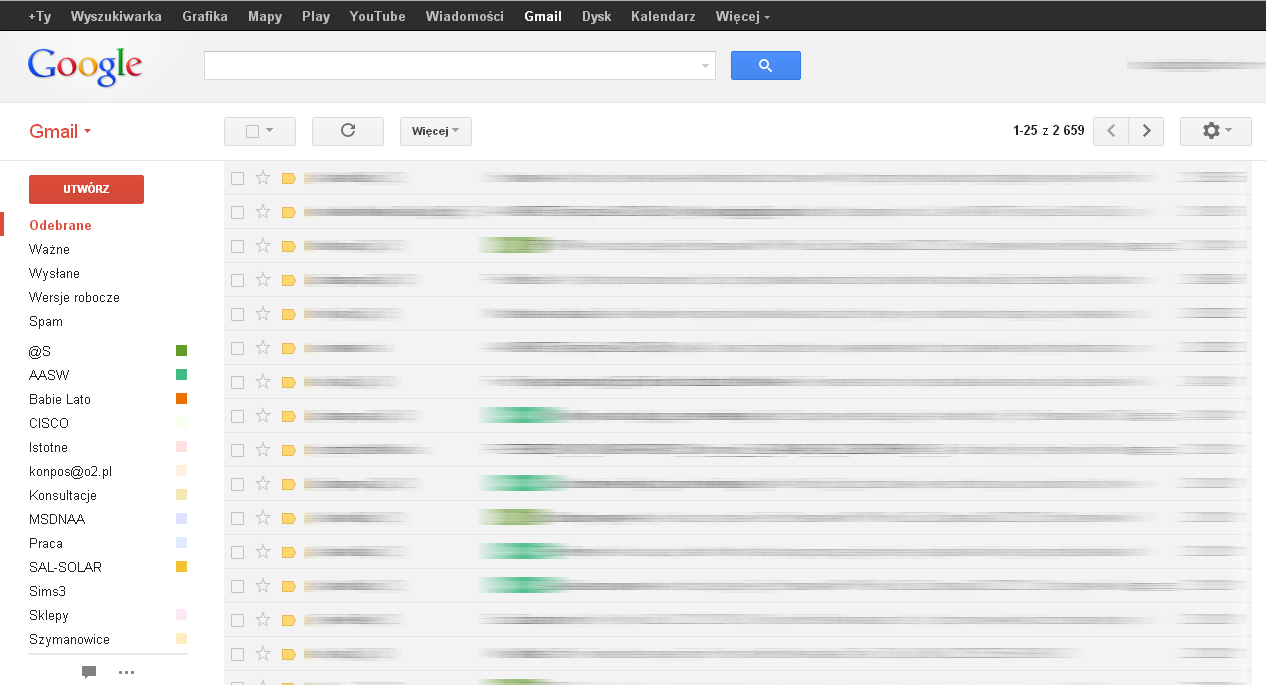Open the Babie Lato label
The image size is (1266, 685).
coord(60,399)
